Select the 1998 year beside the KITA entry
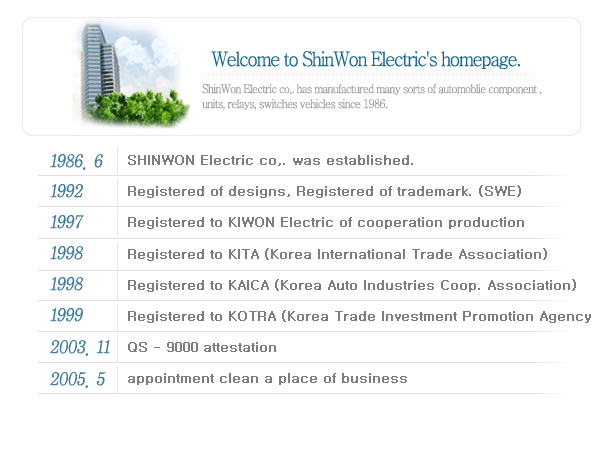The image size is (592, 475). pyautogui.click(x=67, y=253)
